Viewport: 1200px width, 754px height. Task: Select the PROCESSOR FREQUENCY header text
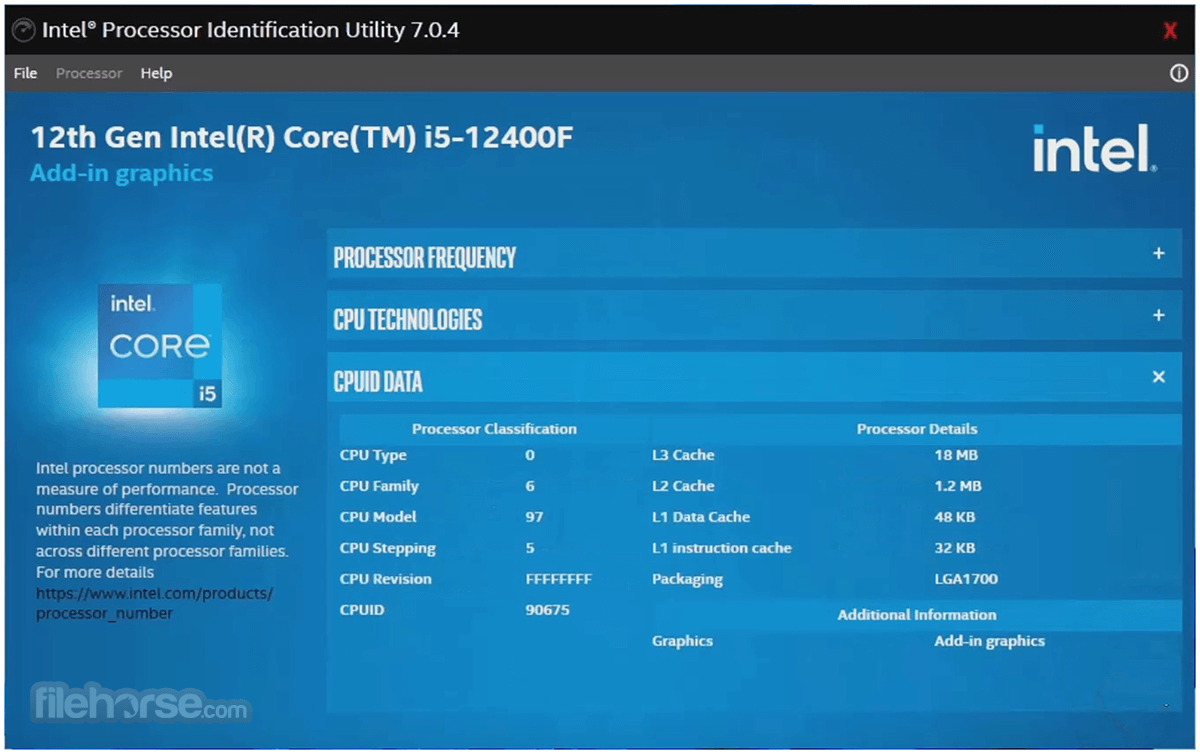point(425,258)
